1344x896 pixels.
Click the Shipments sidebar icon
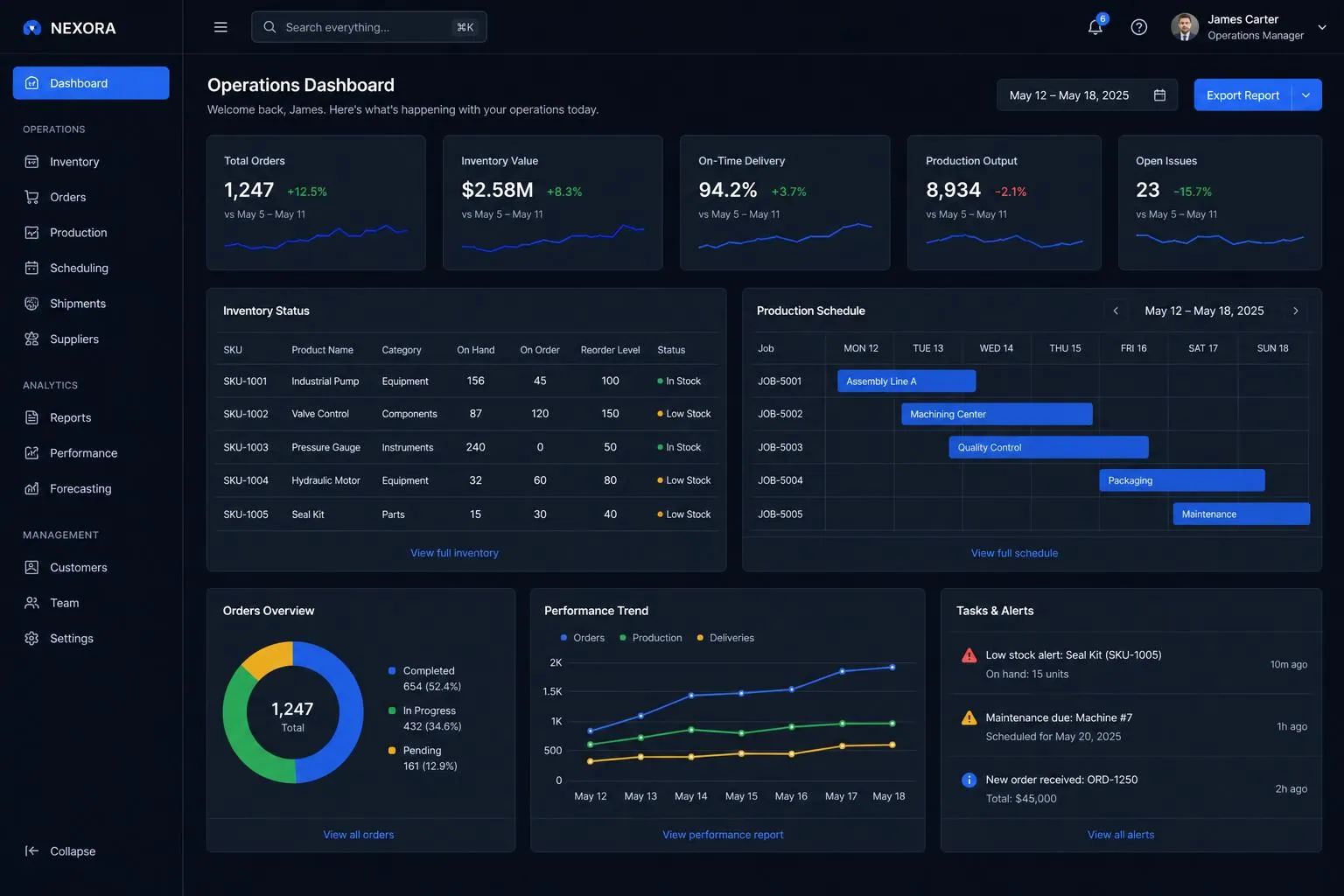(x=31, y=304)
